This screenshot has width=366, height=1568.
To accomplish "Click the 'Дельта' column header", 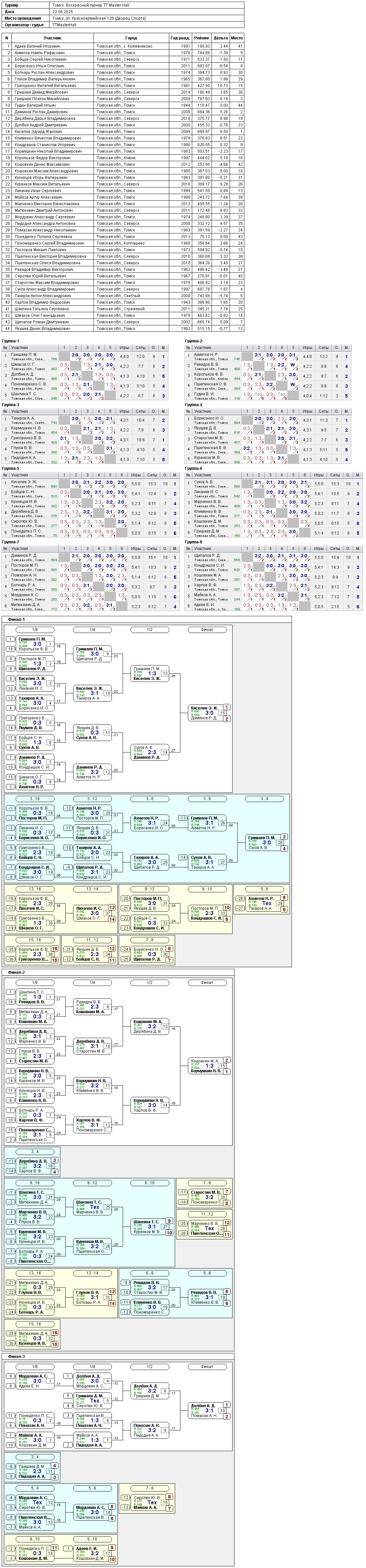I will pyautogui.click(x=221, y=38).
